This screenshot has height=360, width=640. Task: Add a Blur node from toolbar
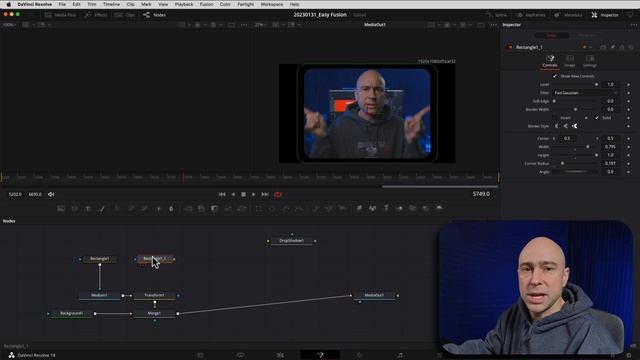point(171,209)
